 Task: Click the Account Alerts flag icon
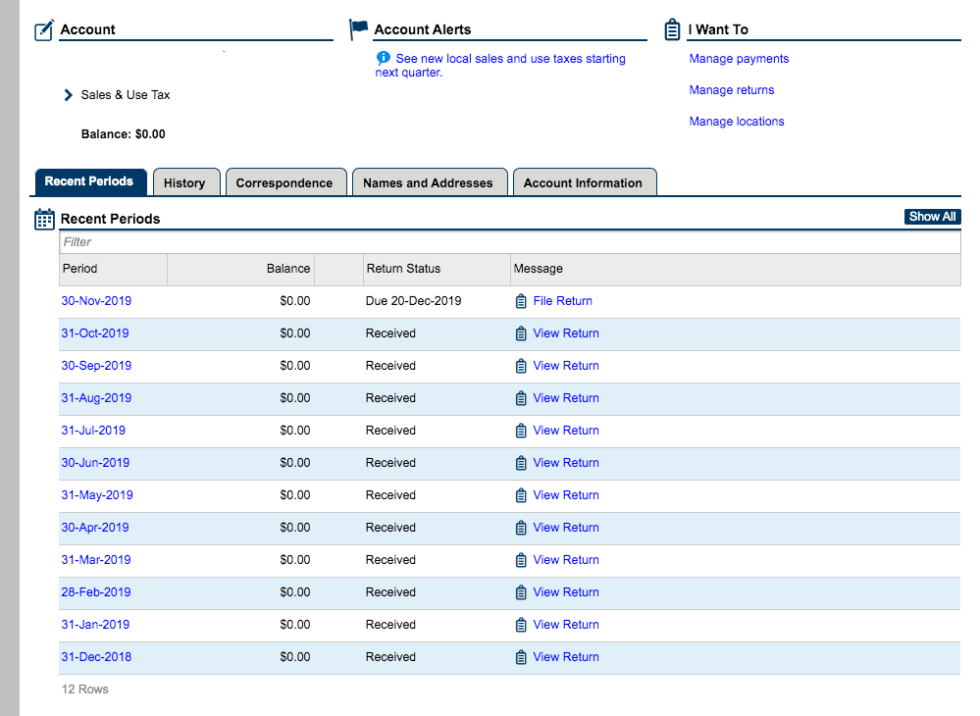point(358,30)
